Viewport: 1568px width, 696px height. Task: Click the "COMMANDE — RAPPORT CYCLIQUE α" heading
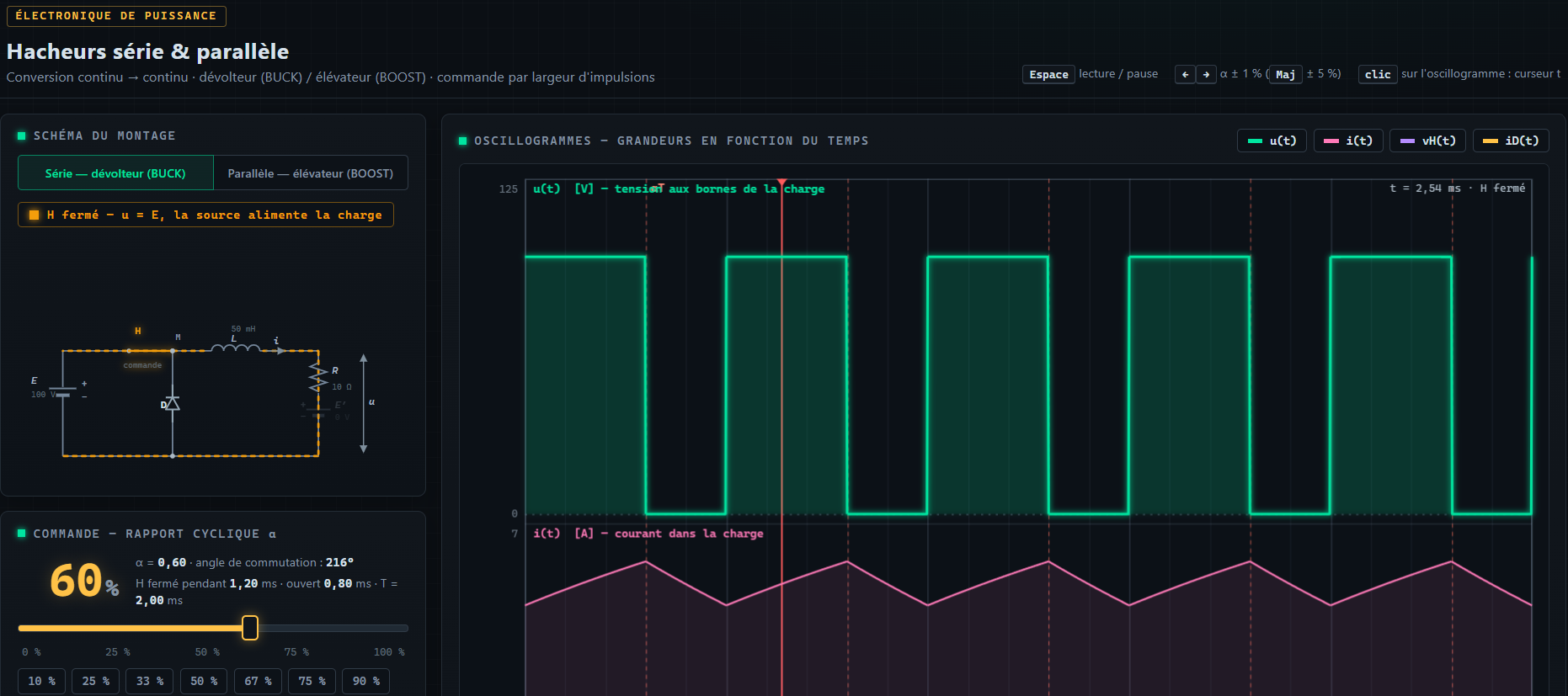(155, 534)
